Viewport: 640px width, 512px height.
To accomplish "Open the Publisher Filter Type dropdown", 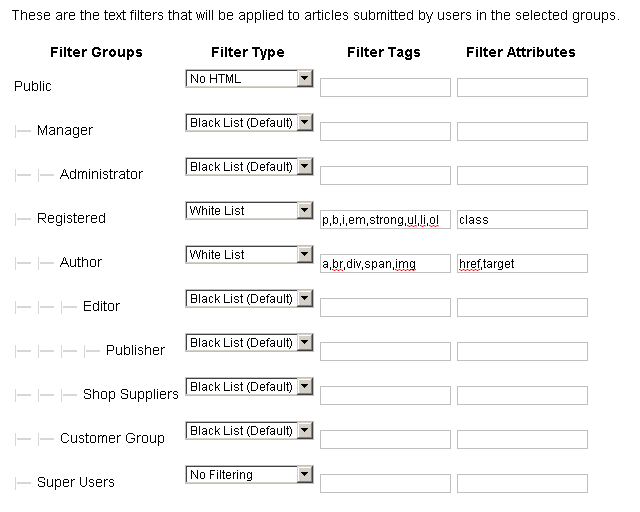I will pyautogui.click(x=250, y=343).
